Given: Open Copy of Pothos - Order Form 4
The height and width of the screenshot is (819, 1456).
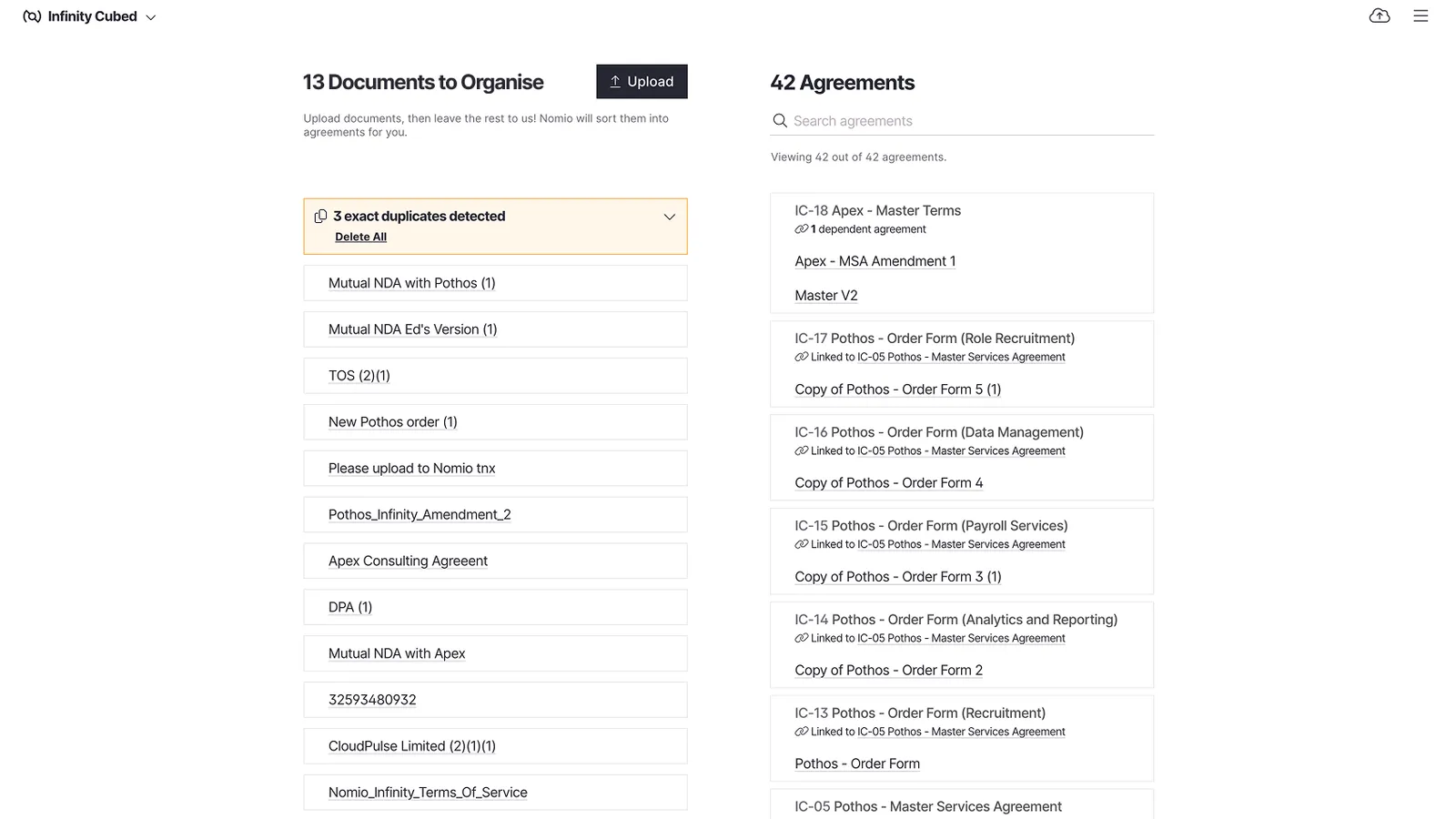Looking at the screenshot, I should 888,483.
